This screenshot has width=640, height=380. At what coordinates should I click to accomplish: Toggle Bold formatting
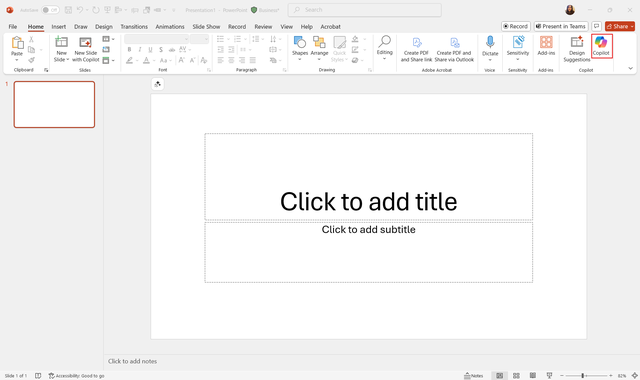pyautogui.click(x=129, y=49)
